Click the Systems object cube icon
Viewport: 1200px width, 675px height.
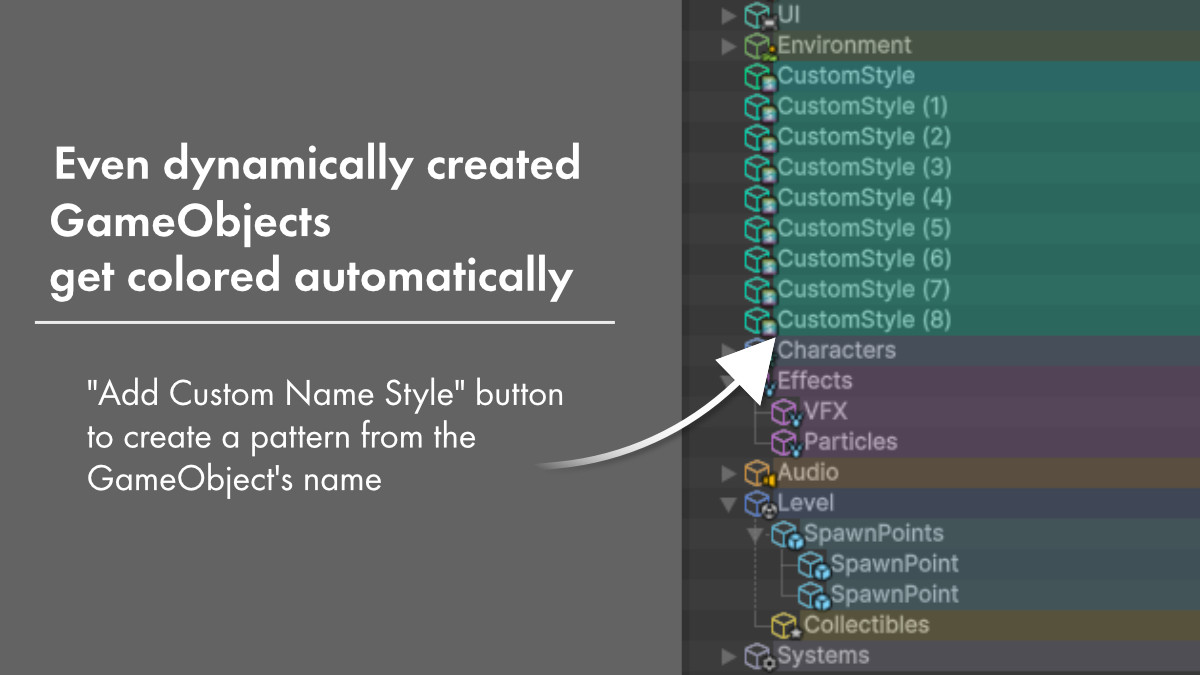pyautogui.click(x=760, y=657)
